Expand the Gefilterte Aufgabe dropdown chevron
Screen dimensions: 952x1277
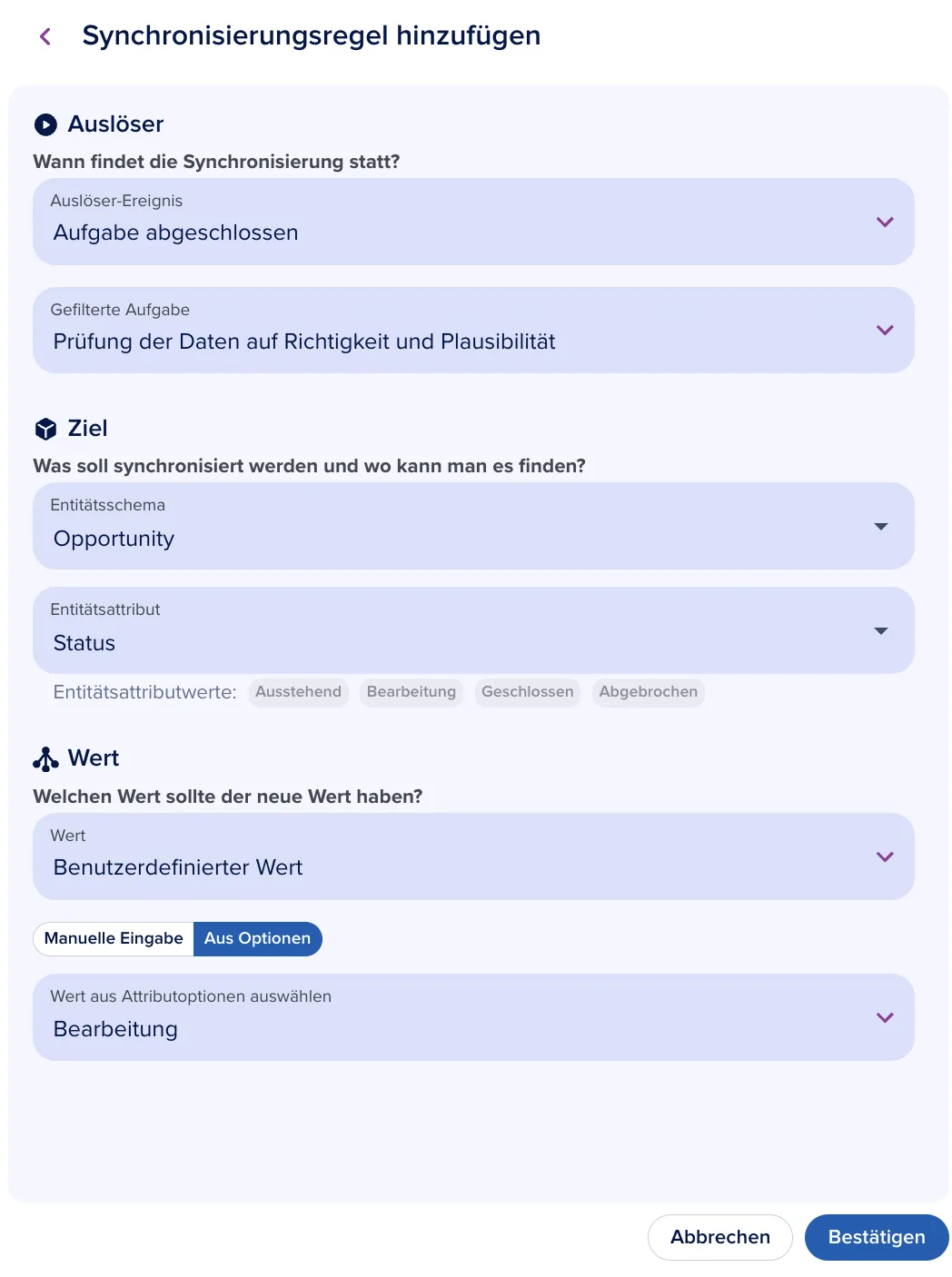click(885, 330)
